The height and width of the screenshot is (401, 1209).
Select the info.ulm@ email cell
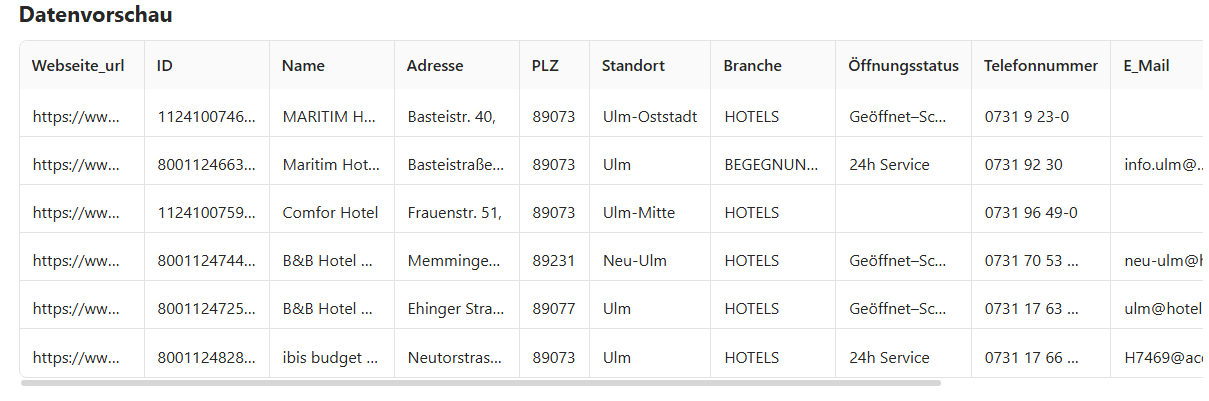(x=1156, y=164)
